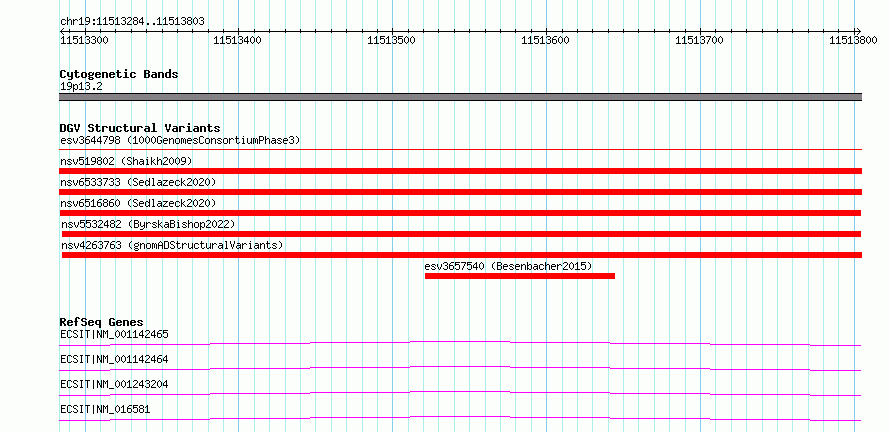Click ruler position 11513500
Image resolution: width=890 pixels, height=432 pixels.
tap(392, 40)
